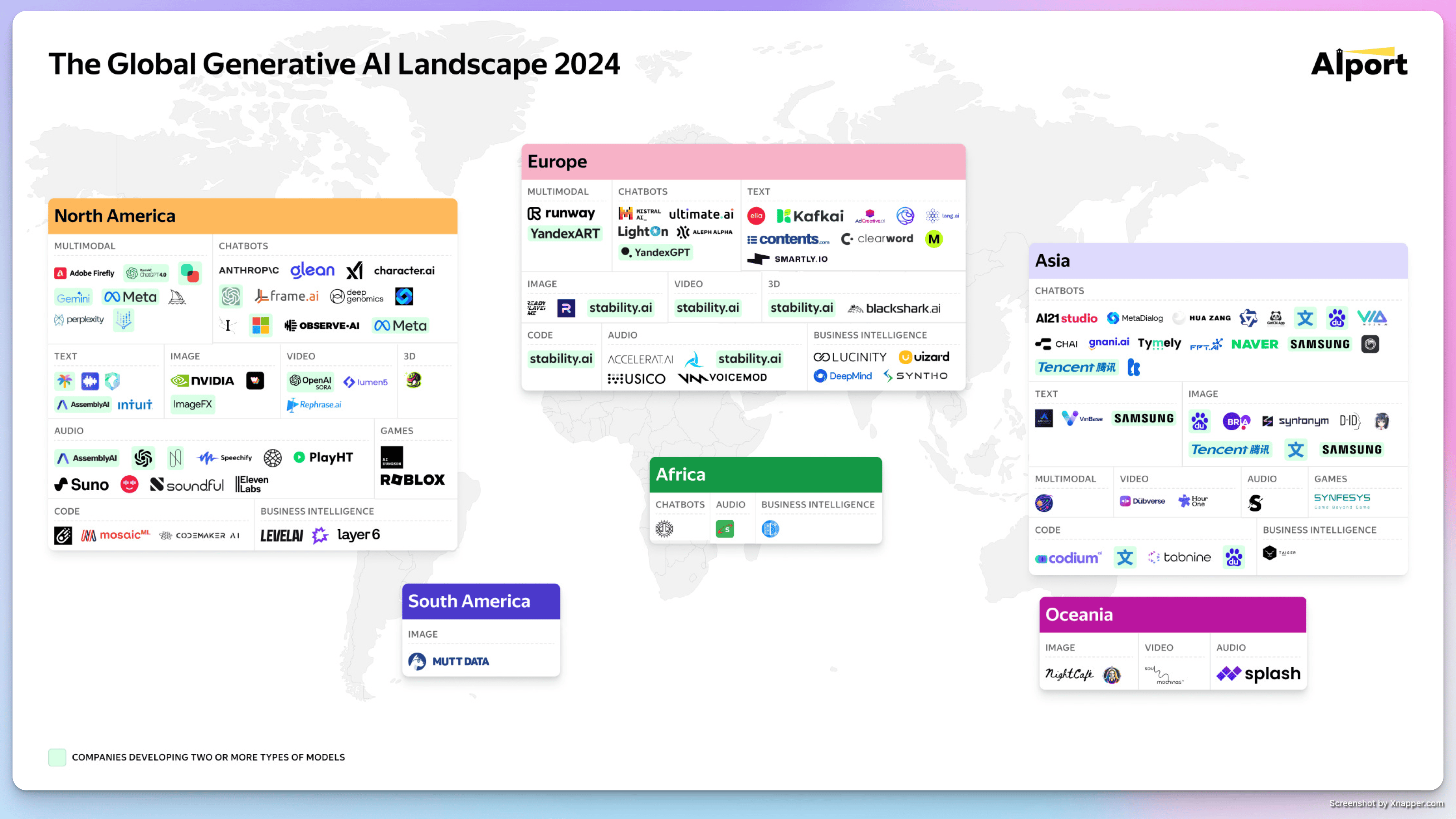Select the PlayHT logo
The height and width of the screenshot is (819, 1456).
coord(323,457)
